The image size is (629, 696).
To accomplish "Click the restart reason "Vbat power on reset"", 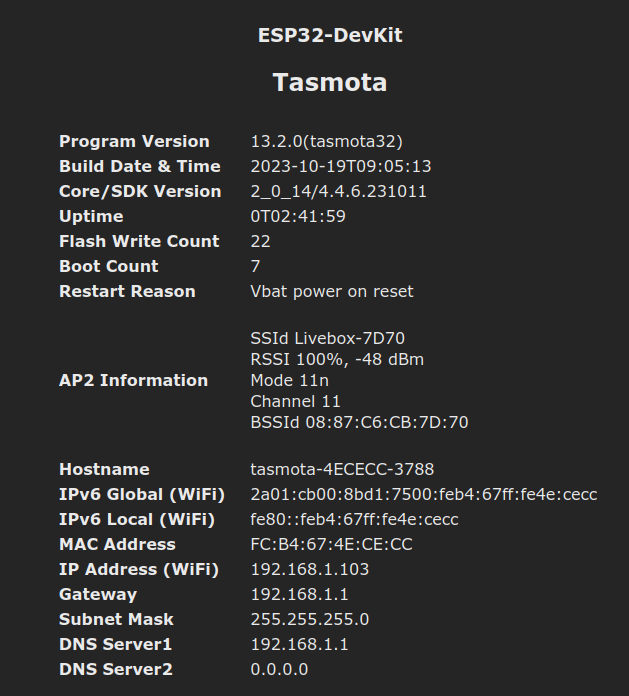I will point(331,291).
